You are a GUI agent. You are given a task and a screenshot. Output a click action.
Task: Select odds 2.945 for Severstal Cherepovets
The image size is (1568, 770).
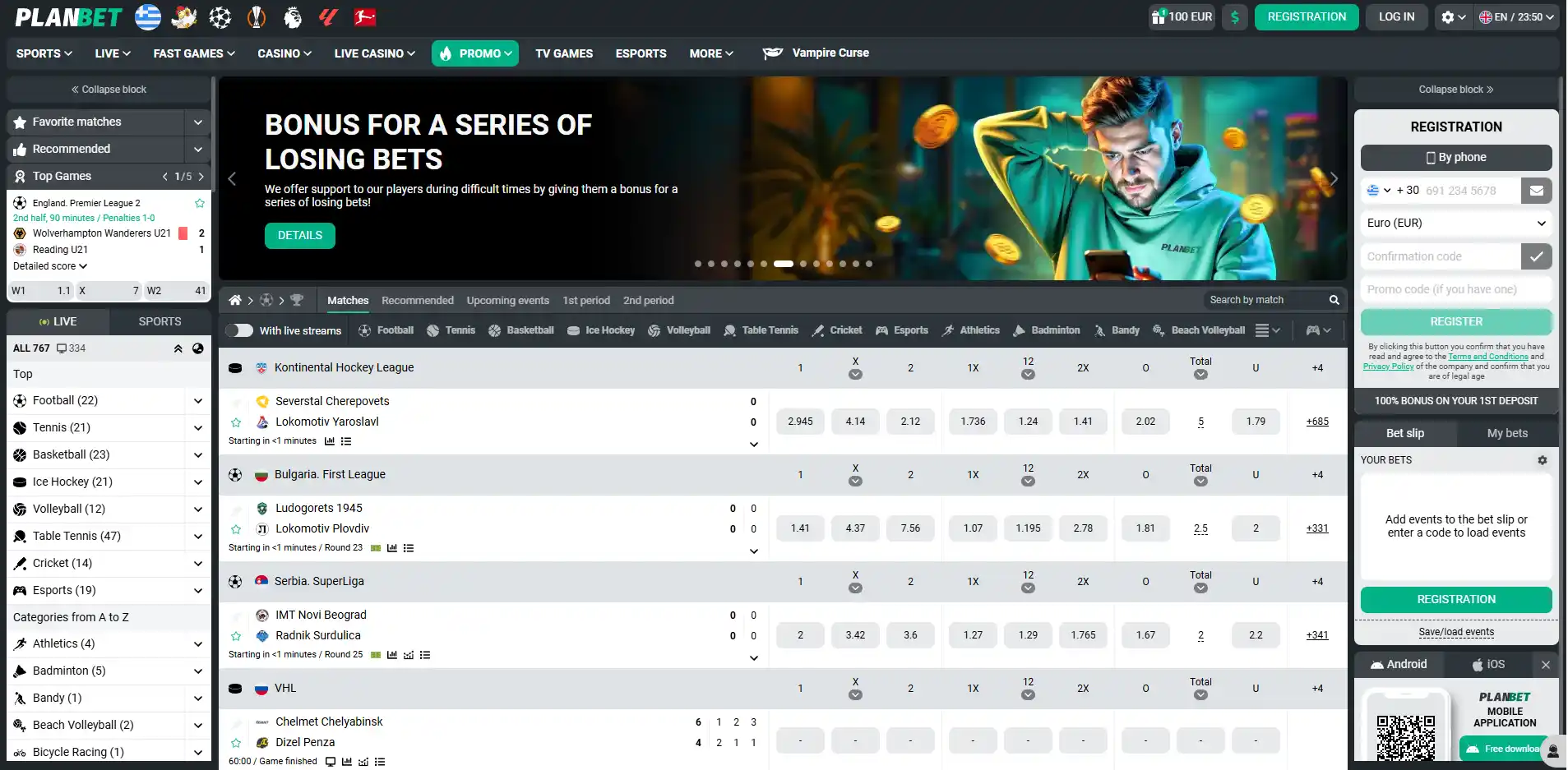pyautogui.click(x=800, y=422)
